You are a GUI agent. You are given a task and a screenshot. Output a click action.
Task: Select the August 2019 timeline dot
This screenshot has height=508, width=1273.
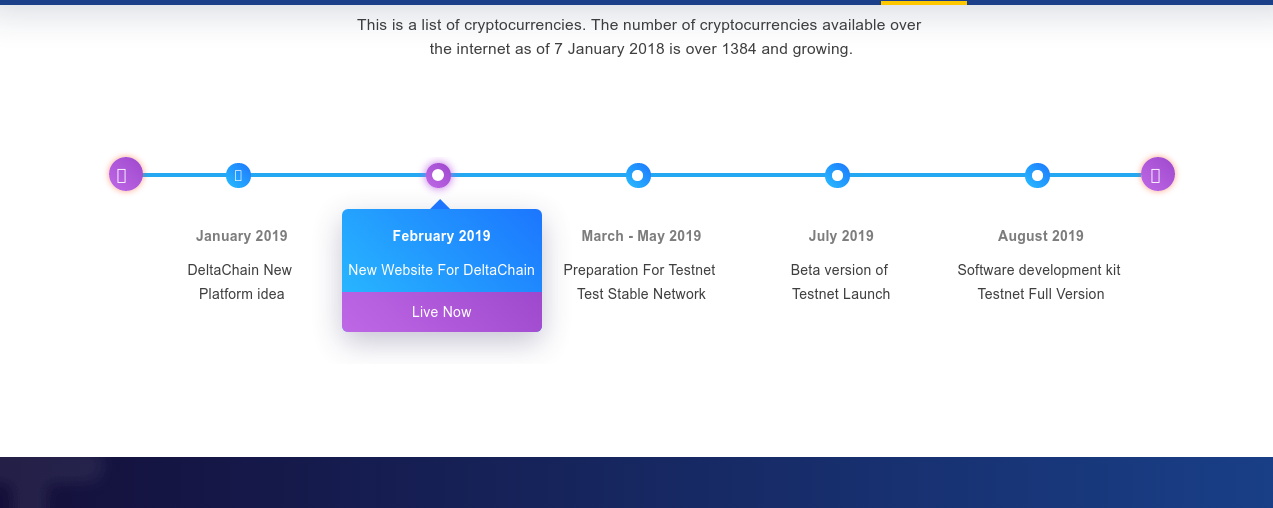(x=1038, y=175)
